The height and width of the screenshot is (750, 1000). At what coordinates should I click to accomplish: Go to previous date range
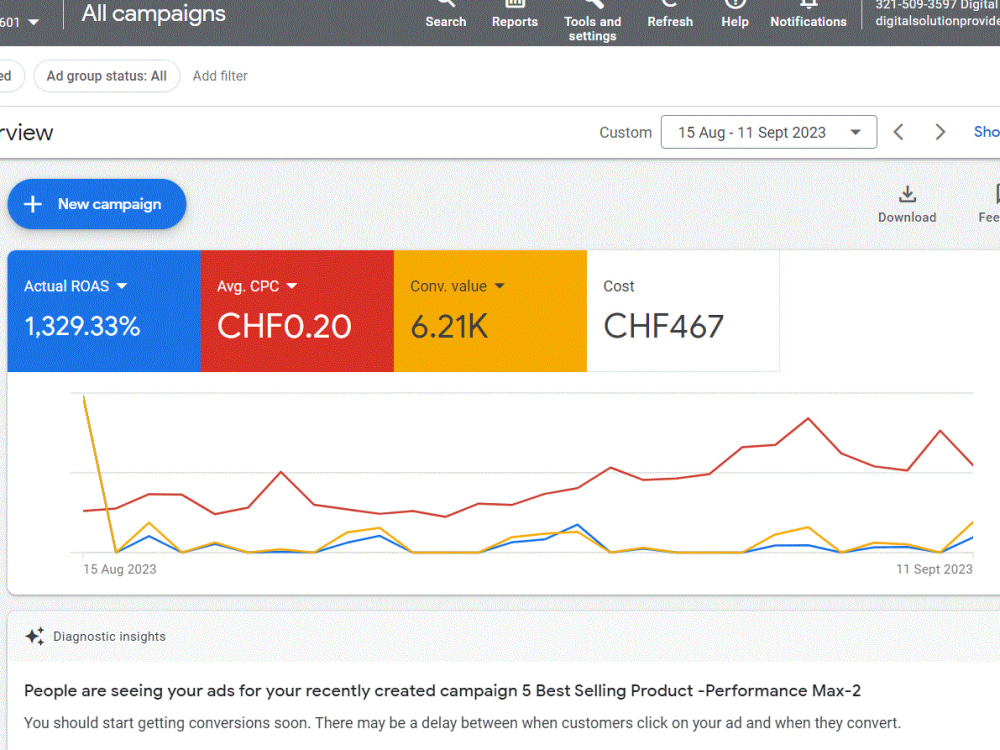point(898,132)
